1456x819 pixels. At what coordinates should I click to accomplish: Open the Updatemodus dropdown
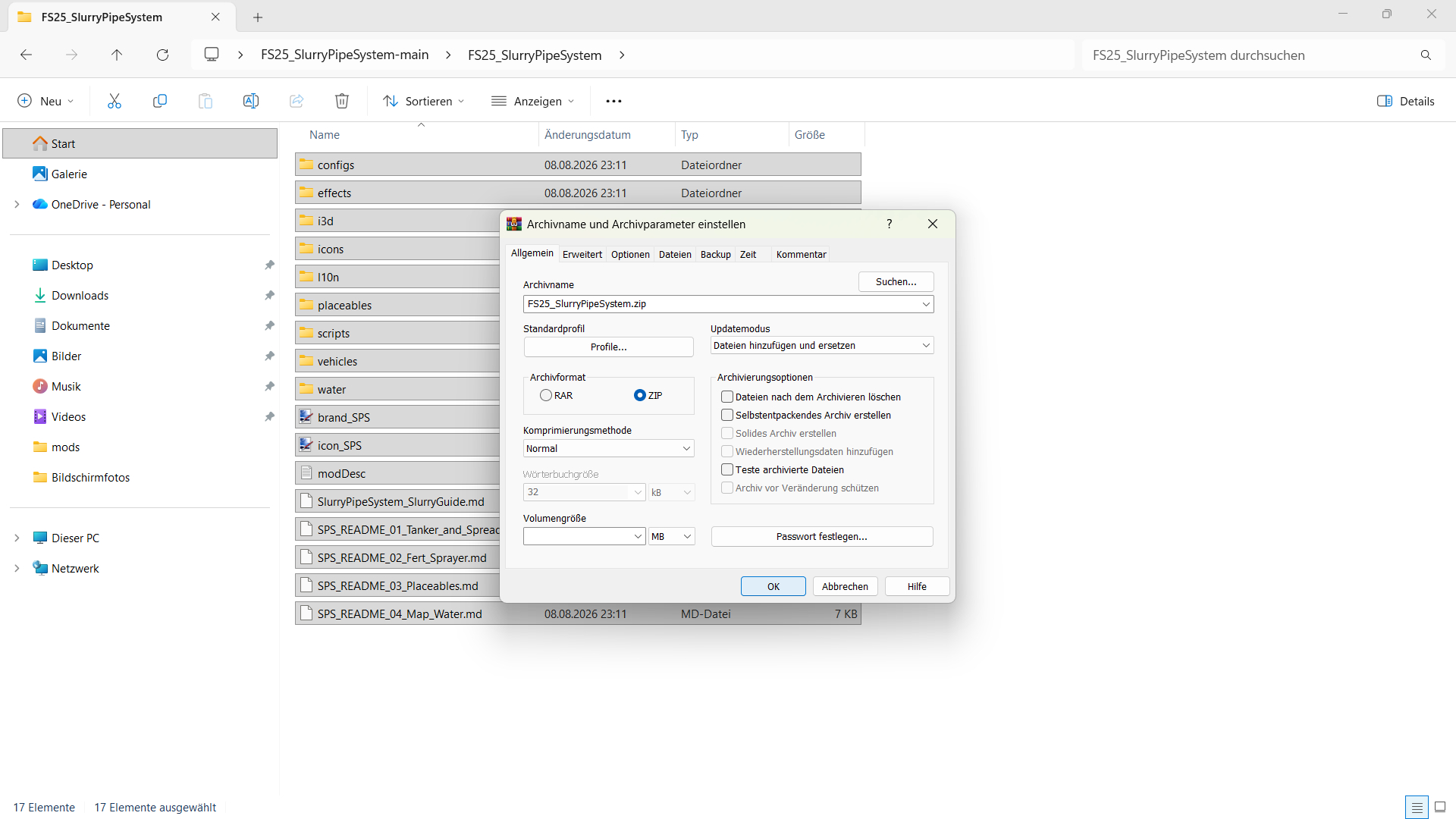822,345
